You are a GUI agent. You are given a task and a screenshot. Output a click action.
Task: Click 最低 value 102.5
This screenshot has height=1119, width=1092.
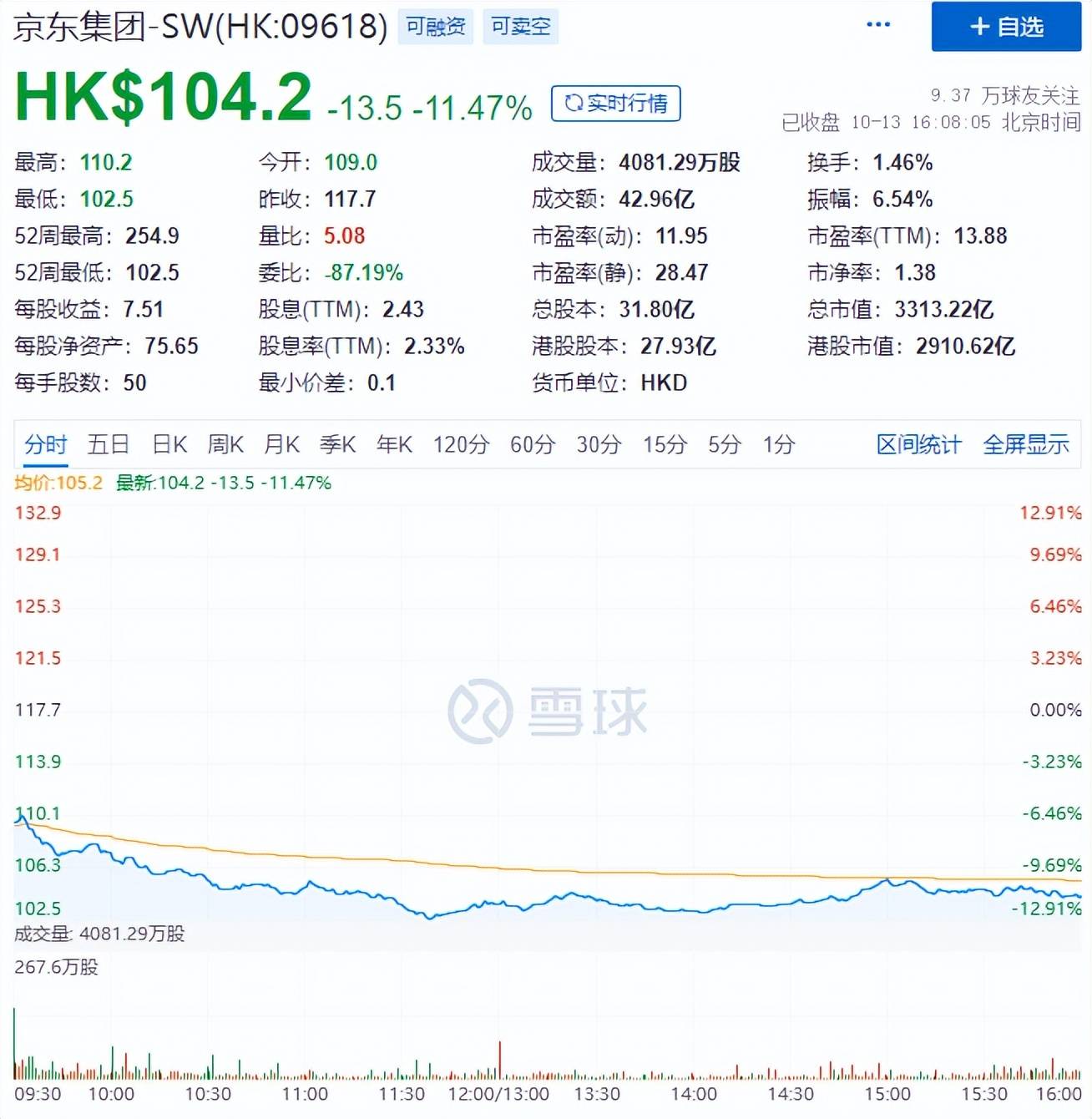107,199
